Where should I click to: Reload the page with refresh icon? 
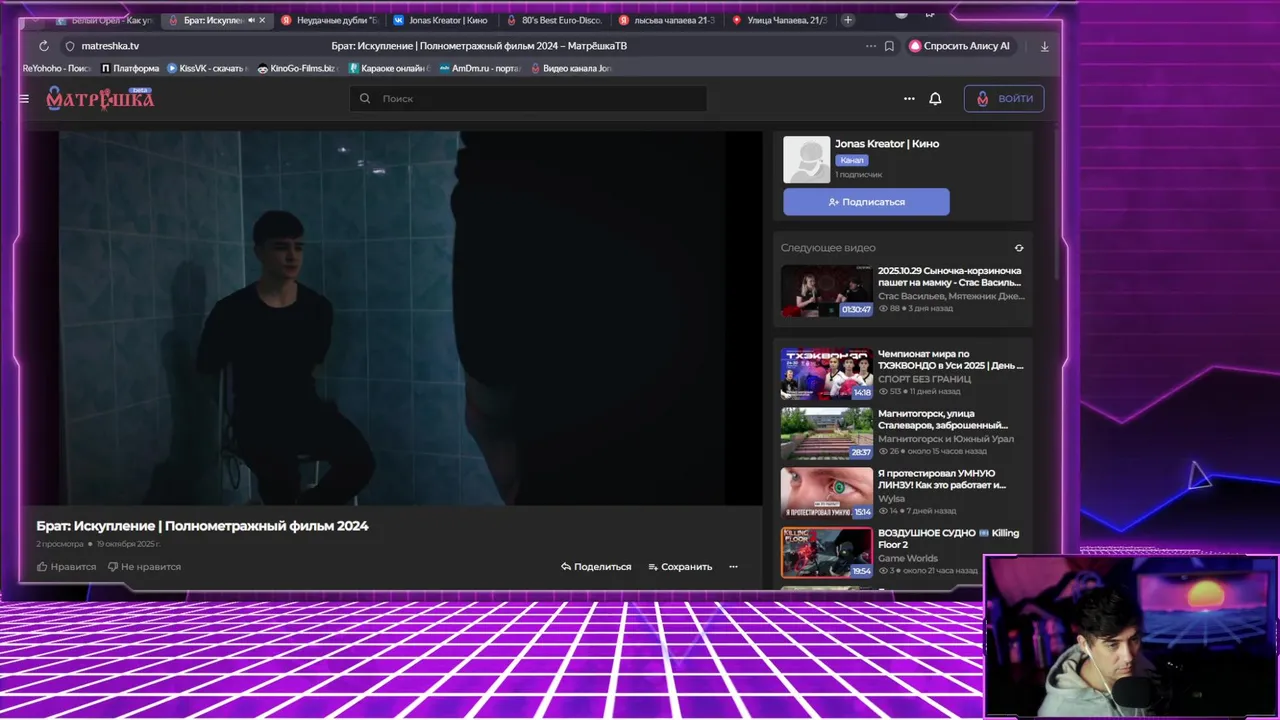point(44,46)
